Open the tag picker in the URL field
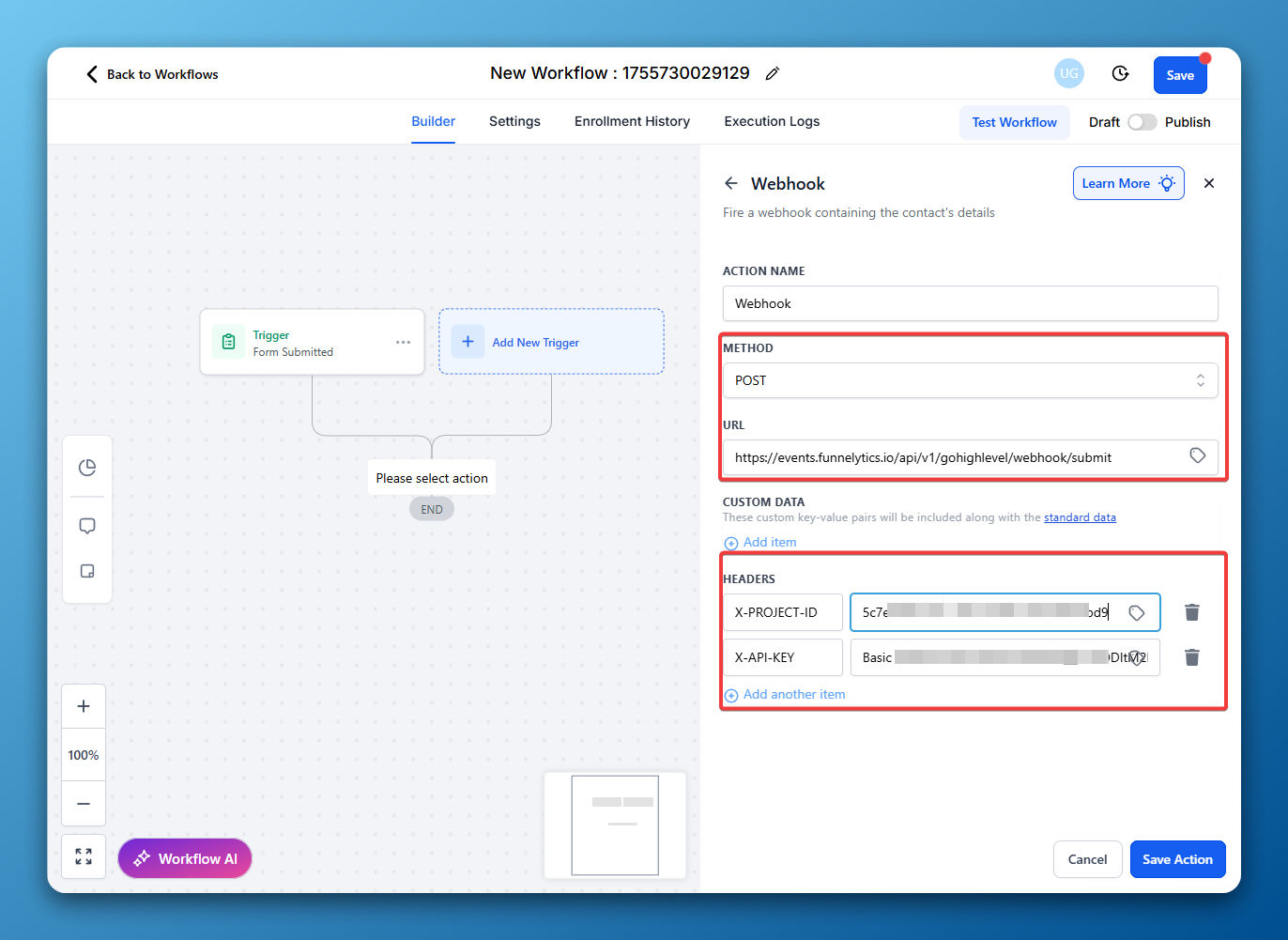 click(x=1198, y=455)
